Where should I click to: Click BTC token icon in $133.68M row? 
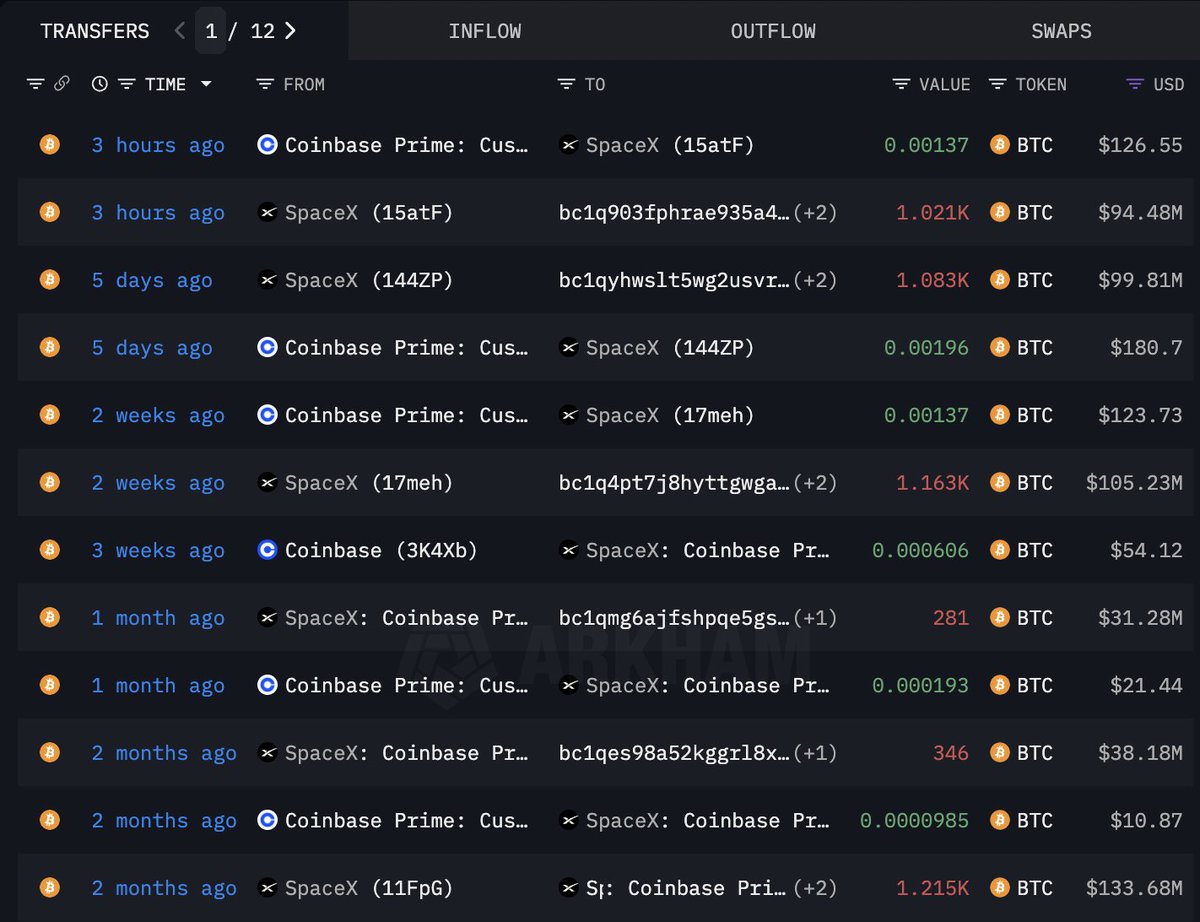999,887
